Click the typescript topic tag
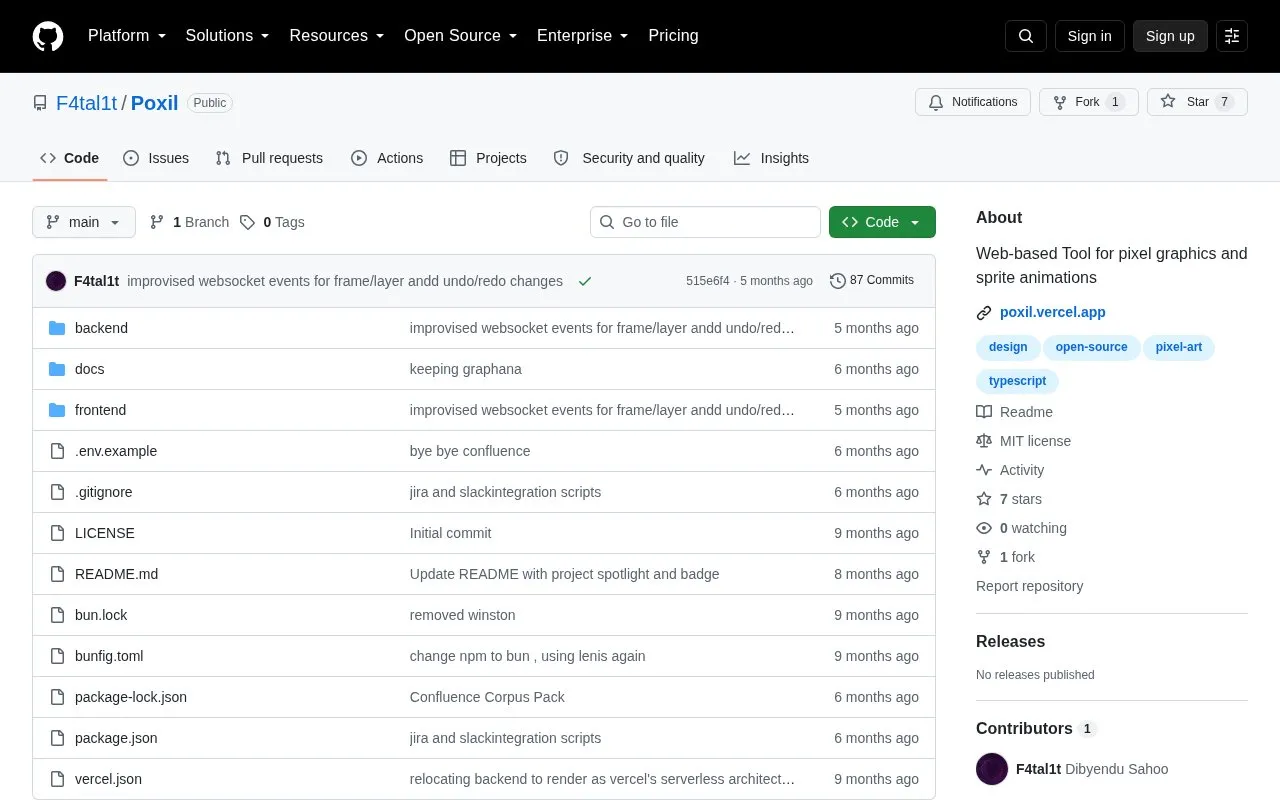 pos(1017,381)
